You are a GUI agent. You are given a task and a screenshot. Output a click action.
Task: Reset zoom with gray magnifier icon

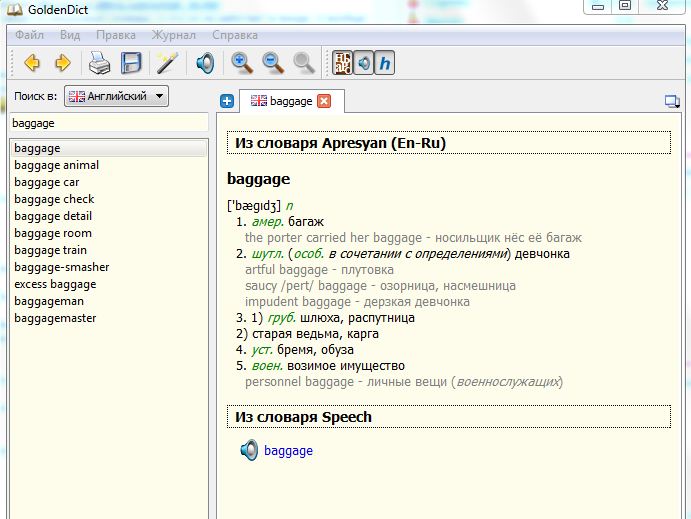304,63
